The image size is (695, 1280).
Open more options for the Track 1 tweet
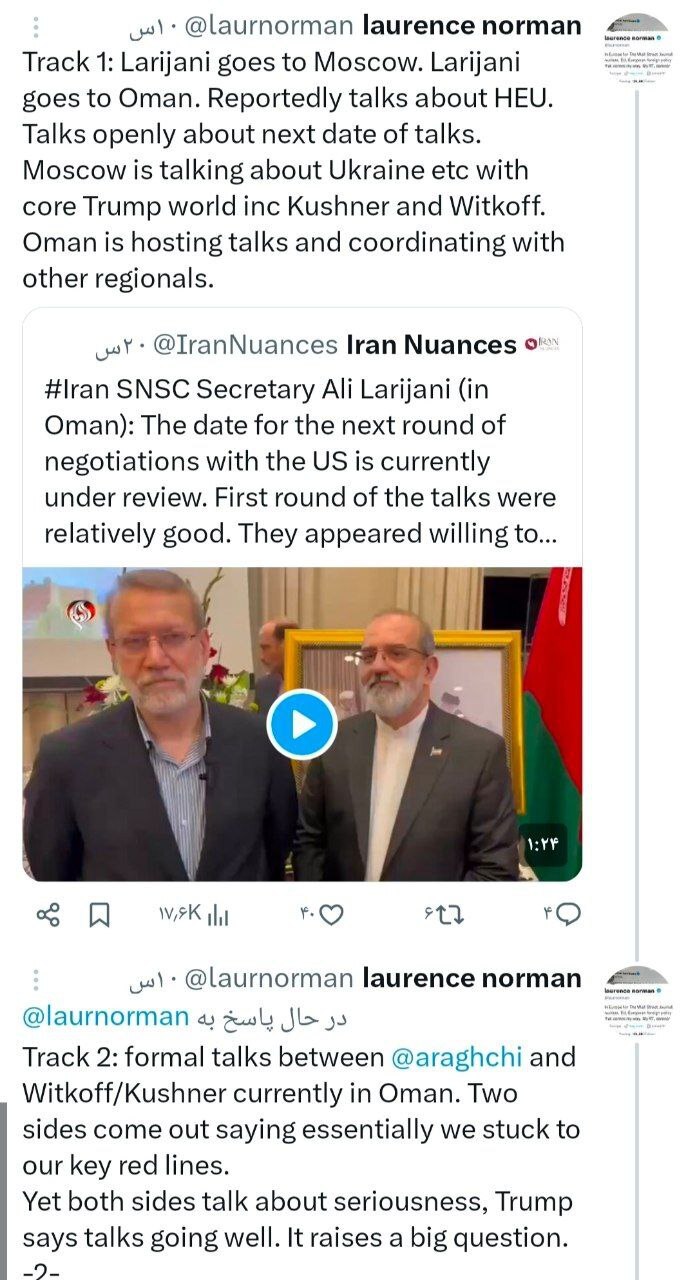tap(36, 25)
